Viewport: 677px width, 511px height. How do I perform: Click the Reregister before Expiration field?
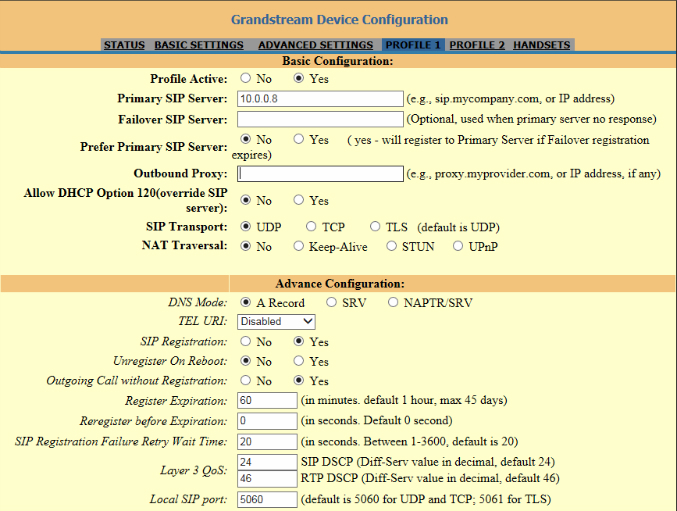point(267,421)
